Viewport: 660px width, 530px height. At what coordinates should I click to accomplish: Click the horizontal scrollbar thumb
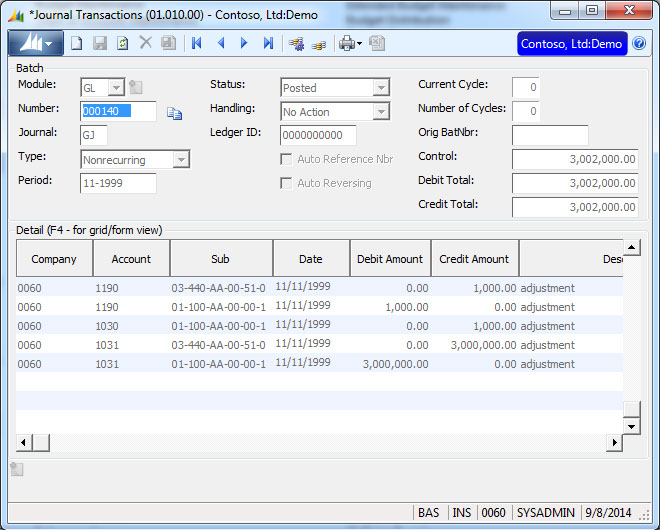pos(41,442)
